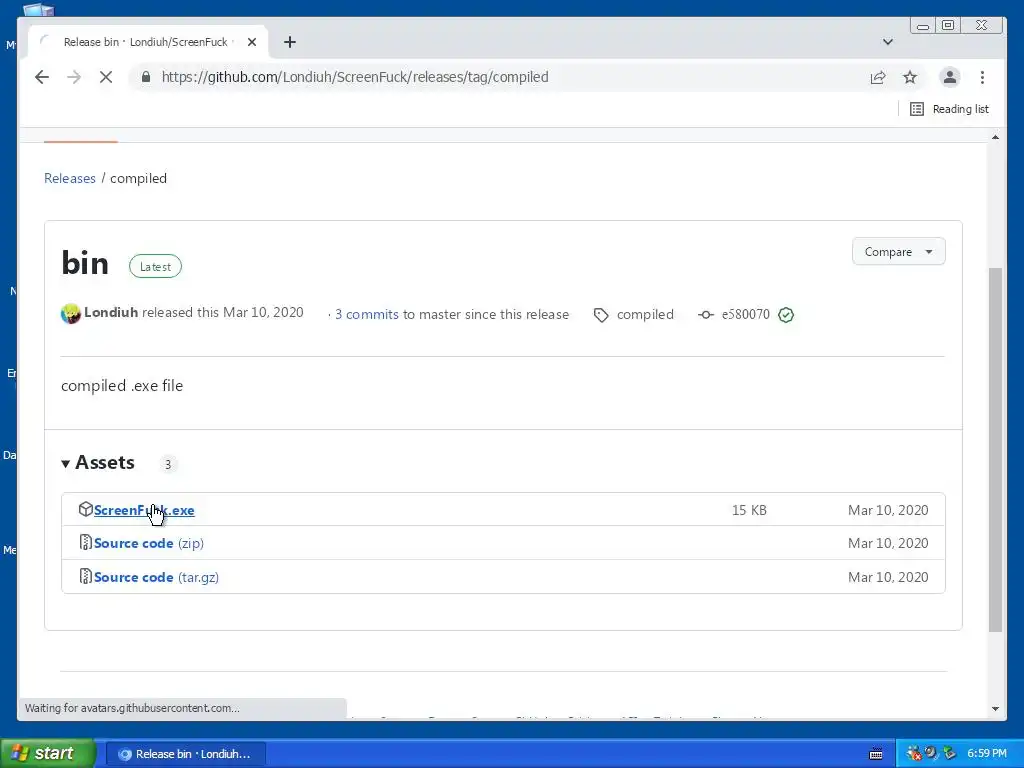
Task: Click the system tray clock 6:59 PM
Action: [987, 753]
